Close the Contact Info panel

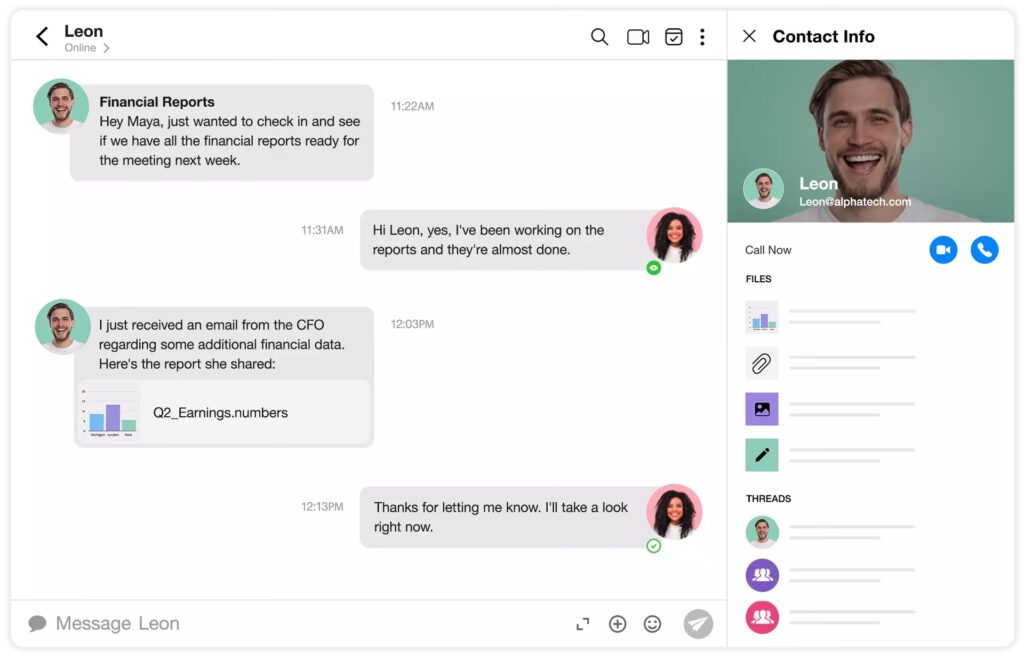pyautogui.click(x=749, y=37)
